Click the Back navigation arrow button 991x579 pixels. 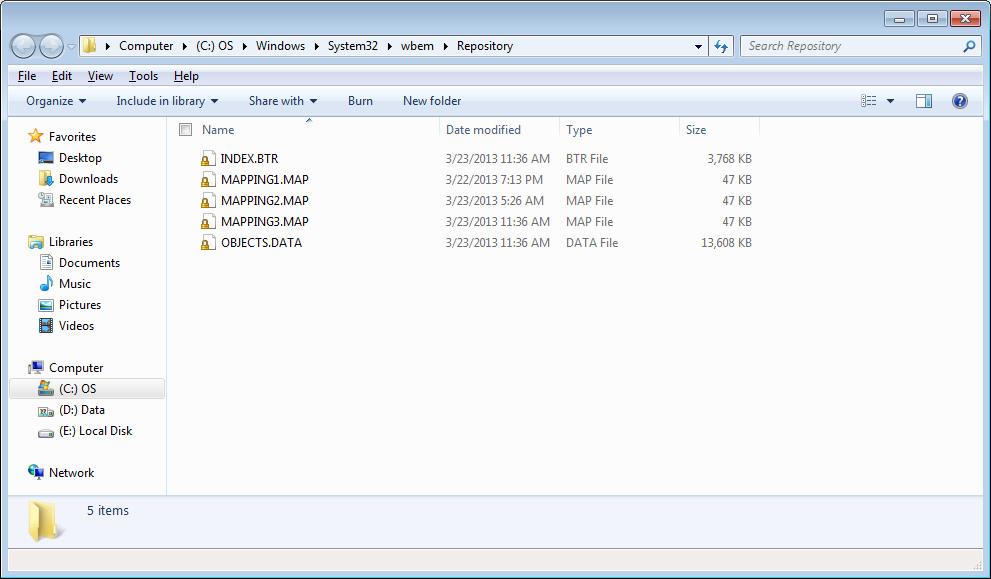(23, 46)
